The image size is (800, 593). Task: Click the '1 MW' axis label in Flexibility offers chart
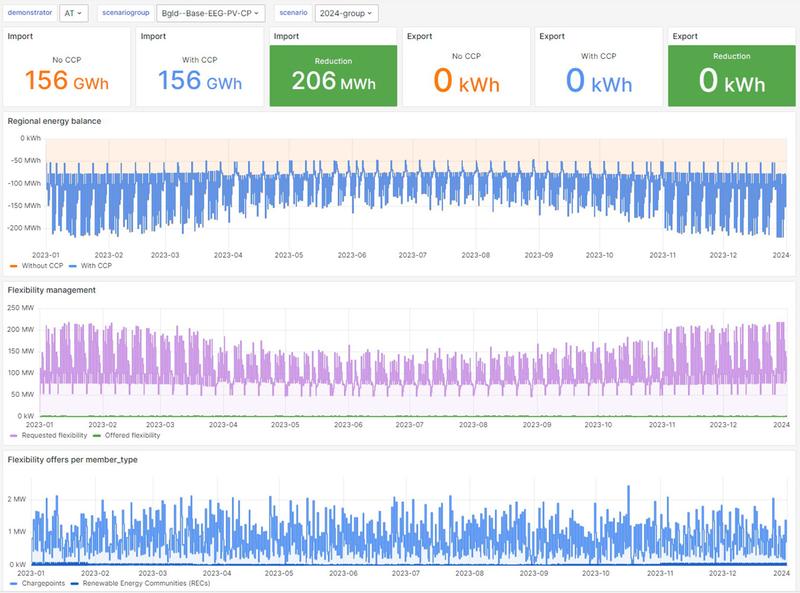point(17,532)
